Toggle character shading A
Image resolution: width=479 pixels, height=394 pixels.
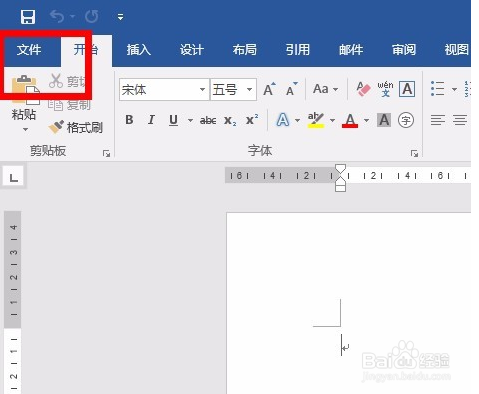tap(384, 120)
